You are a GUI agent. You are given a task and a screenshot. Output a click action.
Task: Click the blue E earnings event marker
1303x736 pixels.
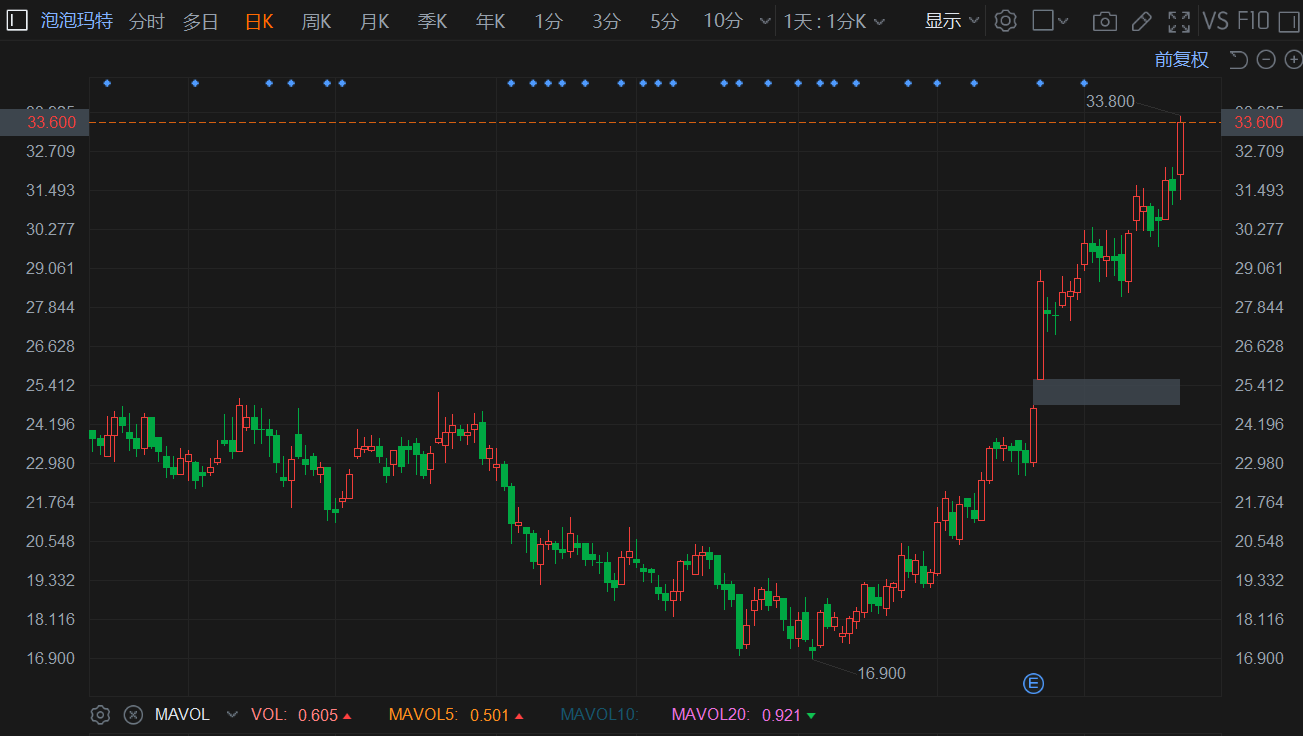[x=1033, y=684]
